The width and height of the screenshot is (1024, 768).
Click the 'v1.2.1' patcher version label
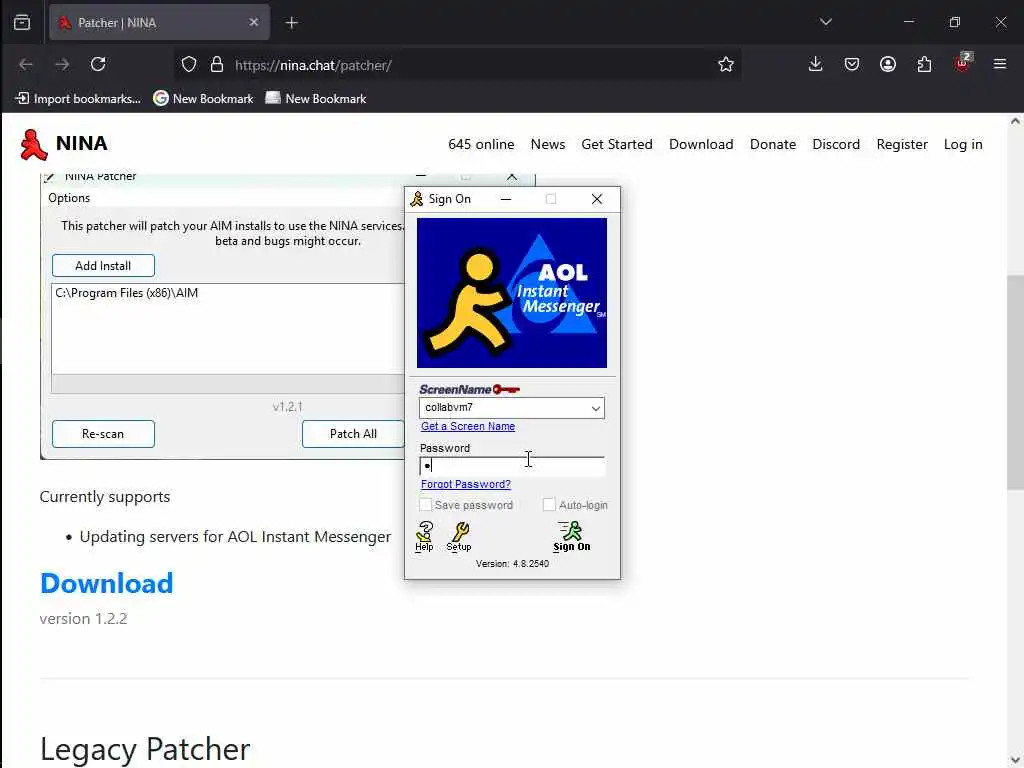287,407
